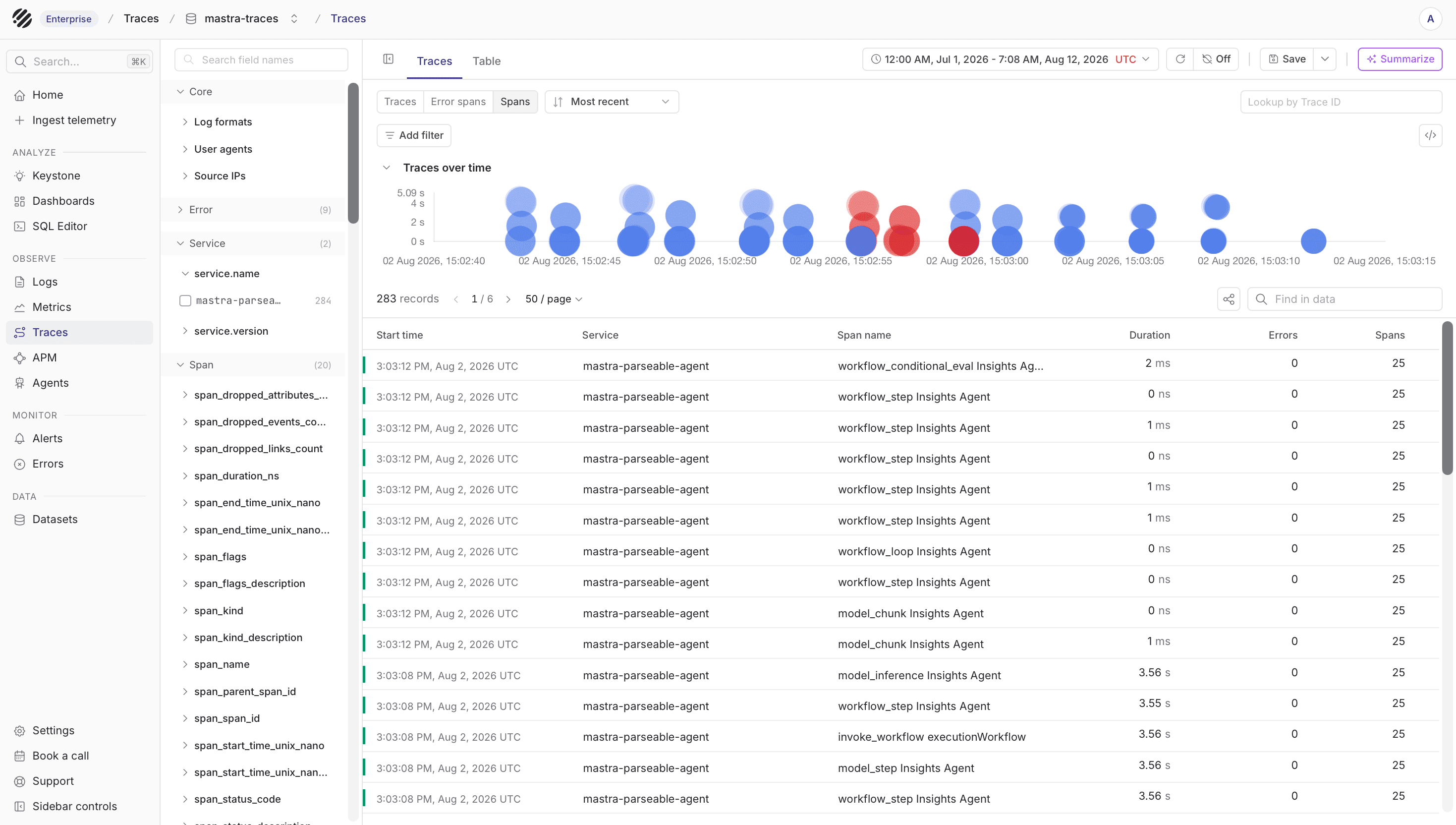Open Alerts page

79,439
